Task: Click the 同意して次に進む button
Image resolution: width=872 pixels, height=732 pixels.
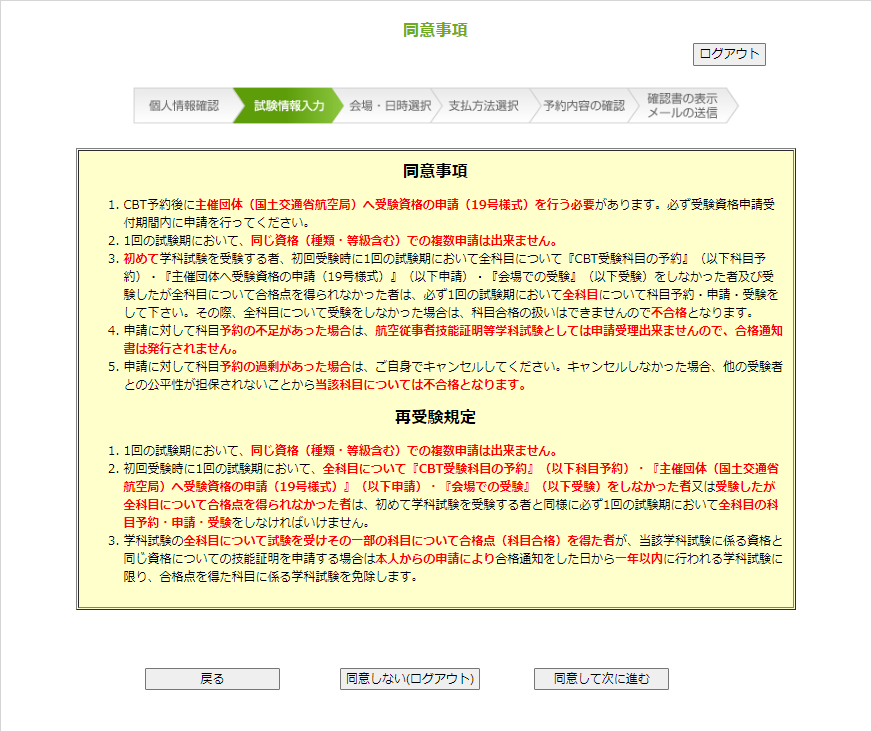Action: coord(601,679)
